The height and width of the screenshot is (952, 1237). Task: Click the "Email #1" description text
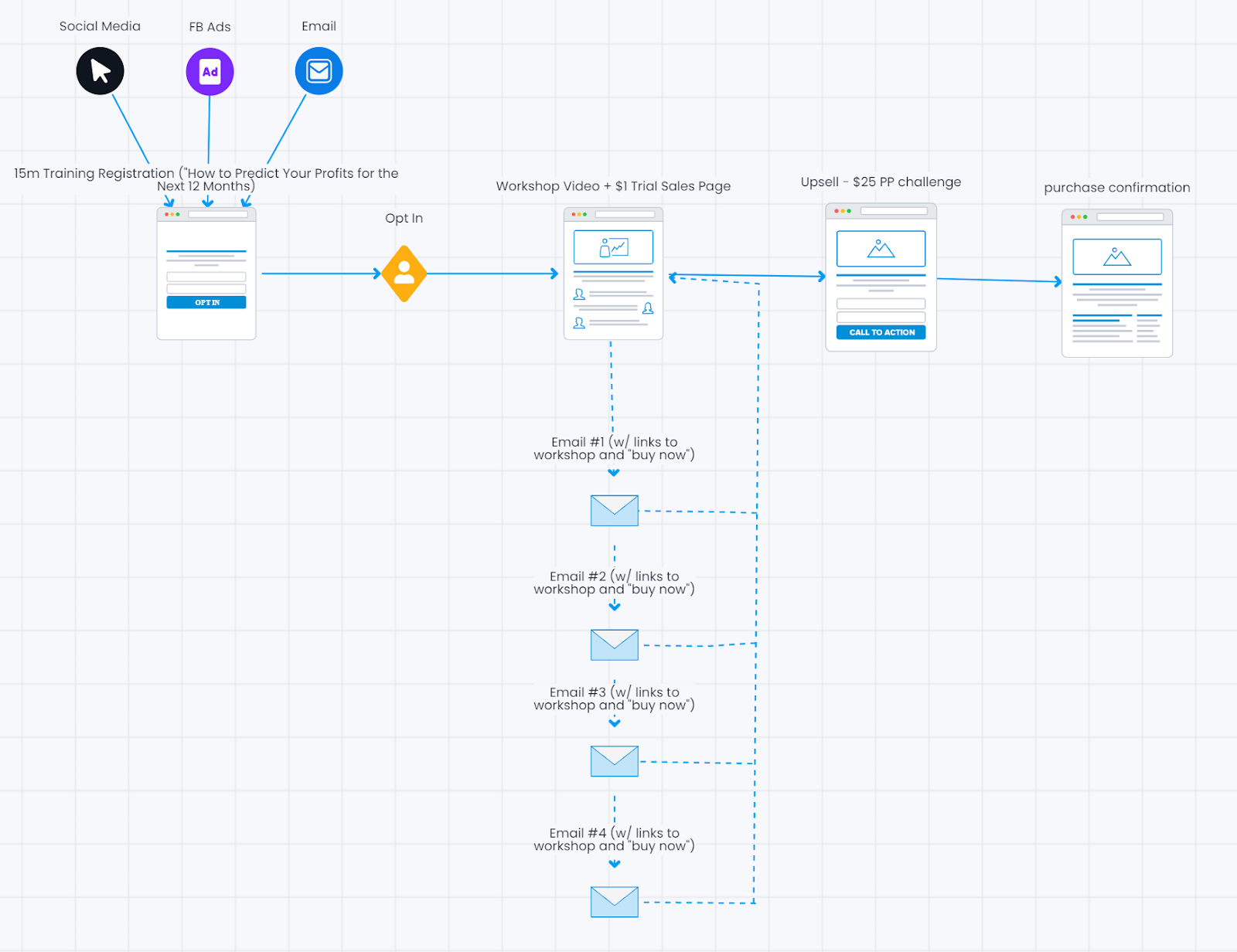(615, 448)
